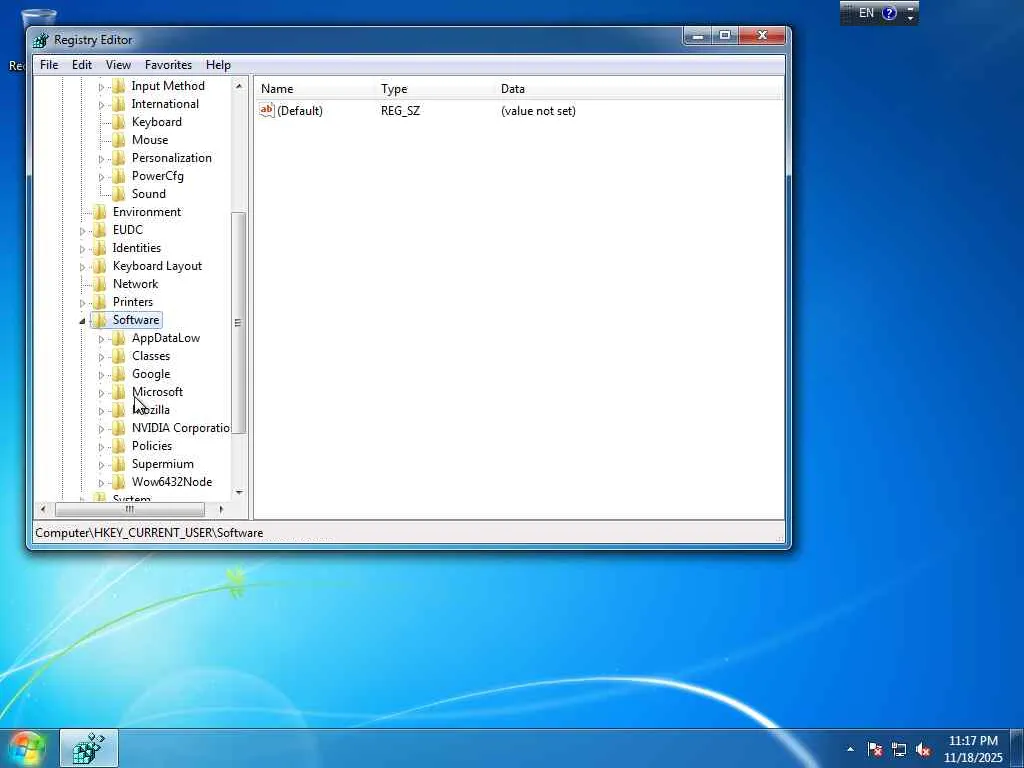Click the Input Method folder icon
Screen dimensions: 1024x768
coord(119,86)
